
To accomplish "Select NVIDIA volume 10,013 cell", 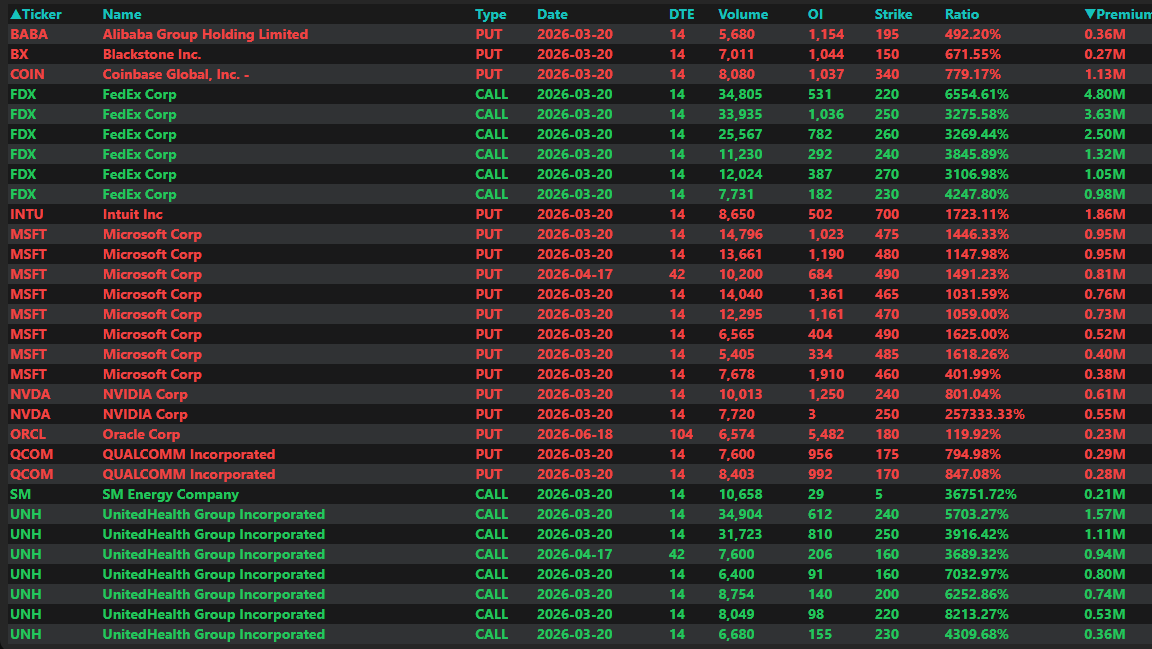I will (x=740, y=394).
